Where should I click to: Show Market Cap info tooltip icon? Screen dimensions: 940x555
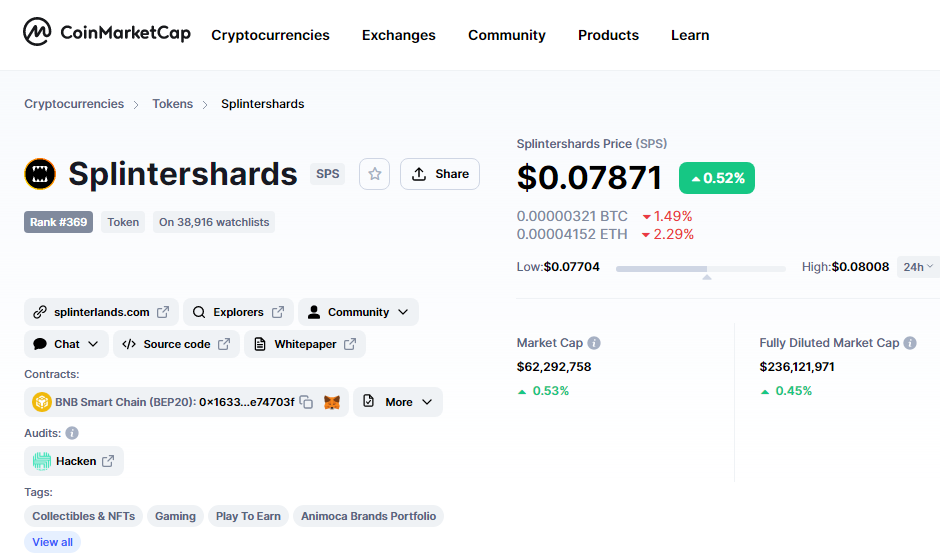[x=594, y=343]
